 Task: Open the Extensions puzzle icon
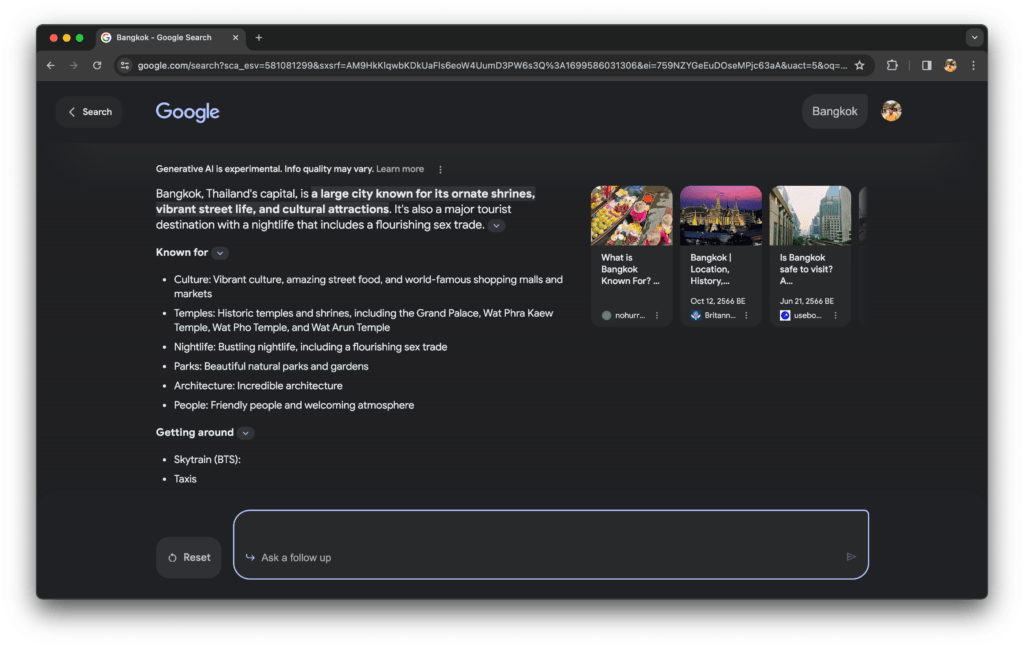pos(892,65)
